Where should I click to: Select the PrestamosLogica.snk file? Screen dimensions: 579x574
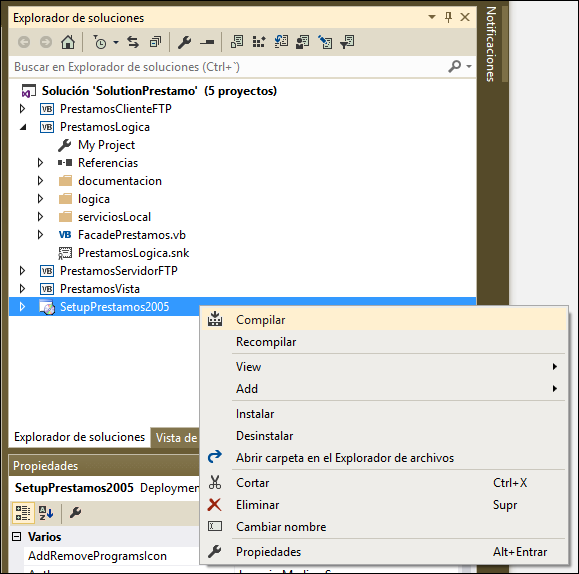pyautogui.click(x=133, y=253)
